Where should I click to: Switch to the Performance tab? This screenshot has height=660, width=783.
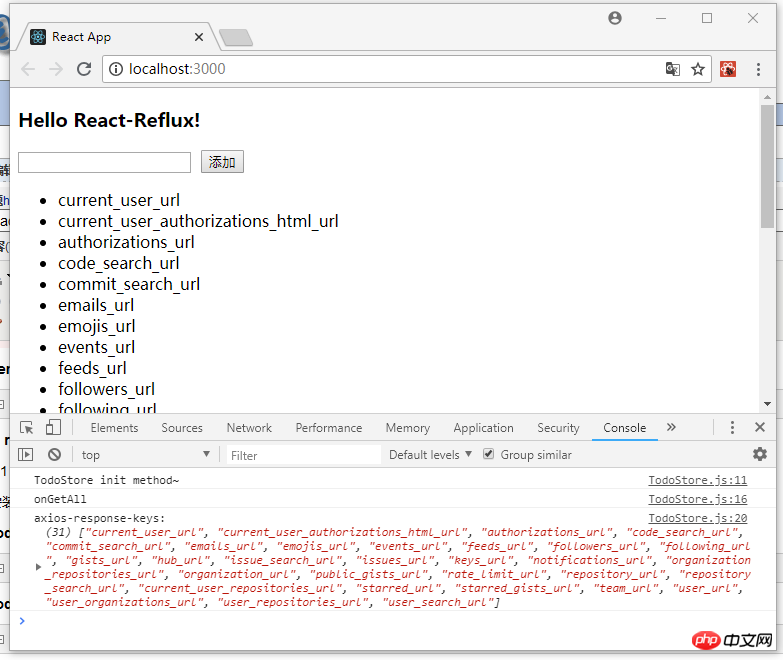click(329, 428)
